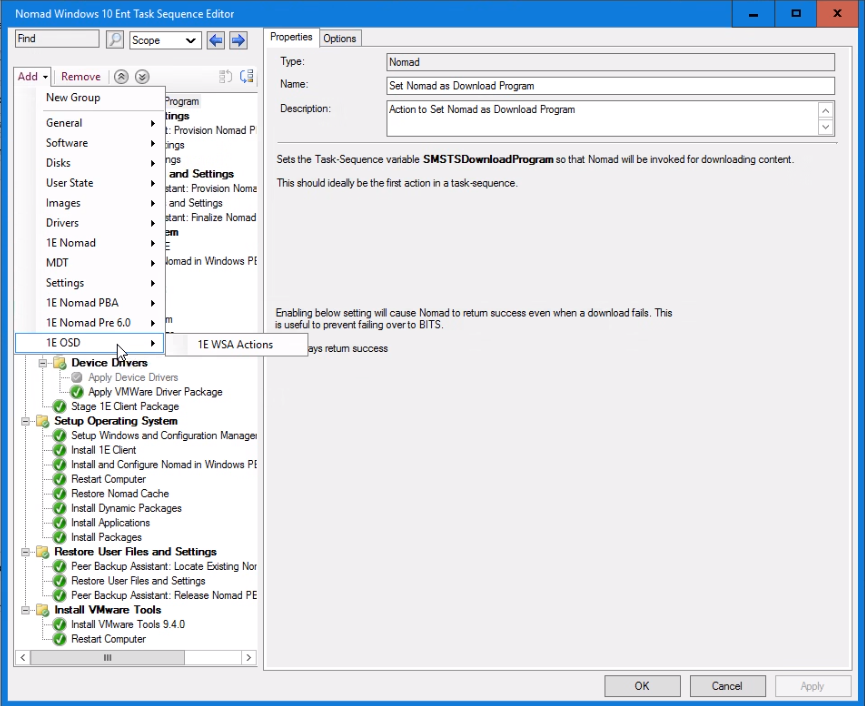
Task: Click the Remove button
Action: pyautogui.click(x=81, y=77)
